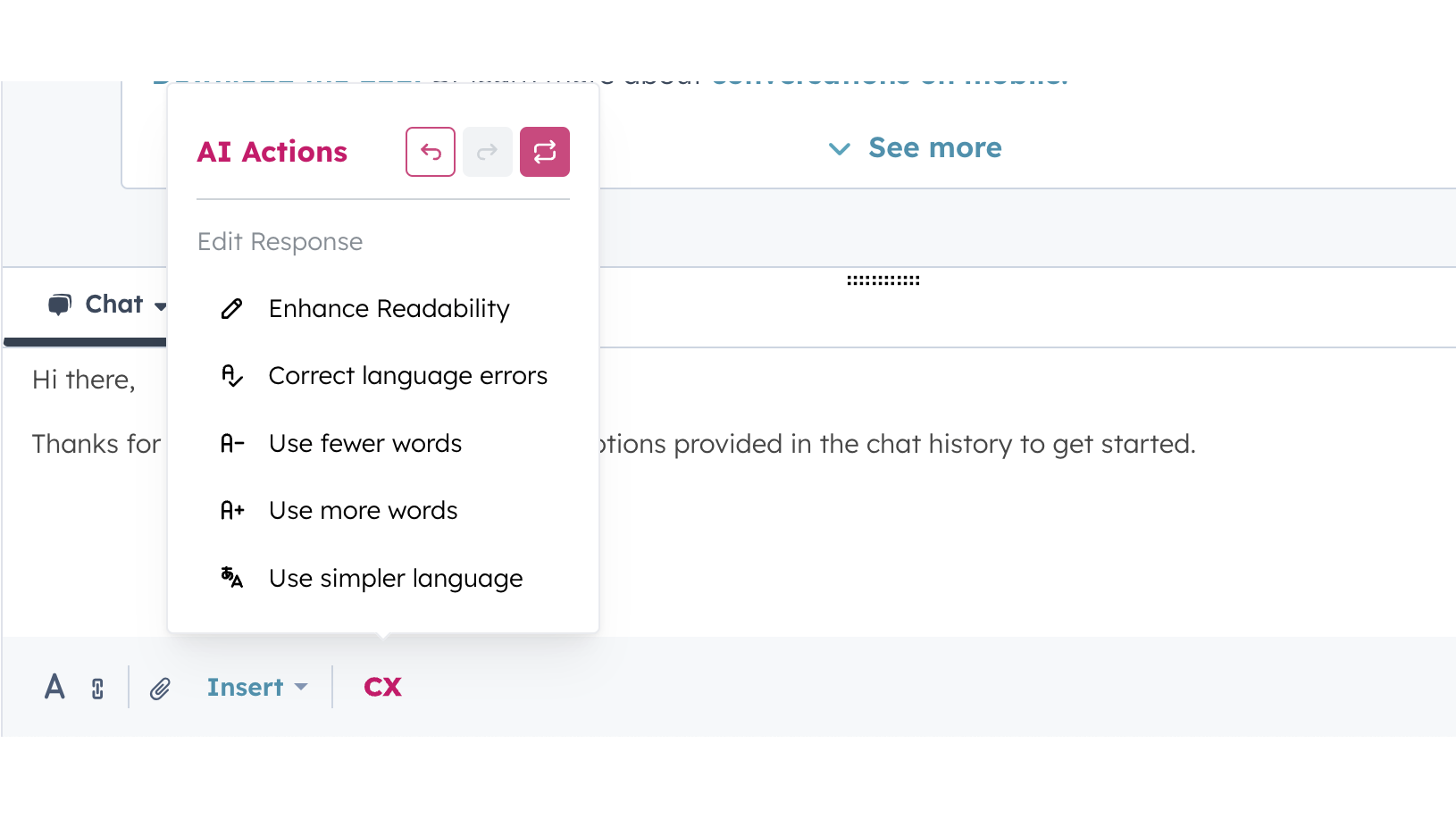1456x819 pixels.
Task: Click into the chat reply text area
Action: click(x=893, y=536)
